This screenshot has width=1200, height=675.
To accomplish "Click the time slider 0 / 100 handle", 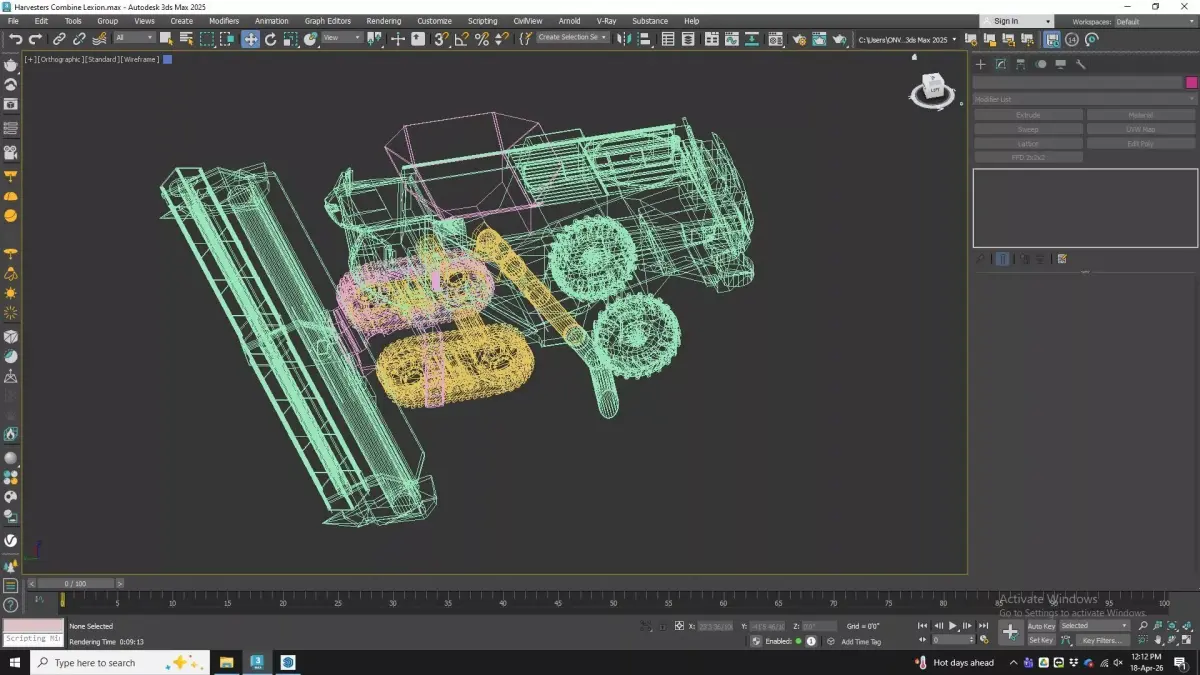I will point(75,583).
